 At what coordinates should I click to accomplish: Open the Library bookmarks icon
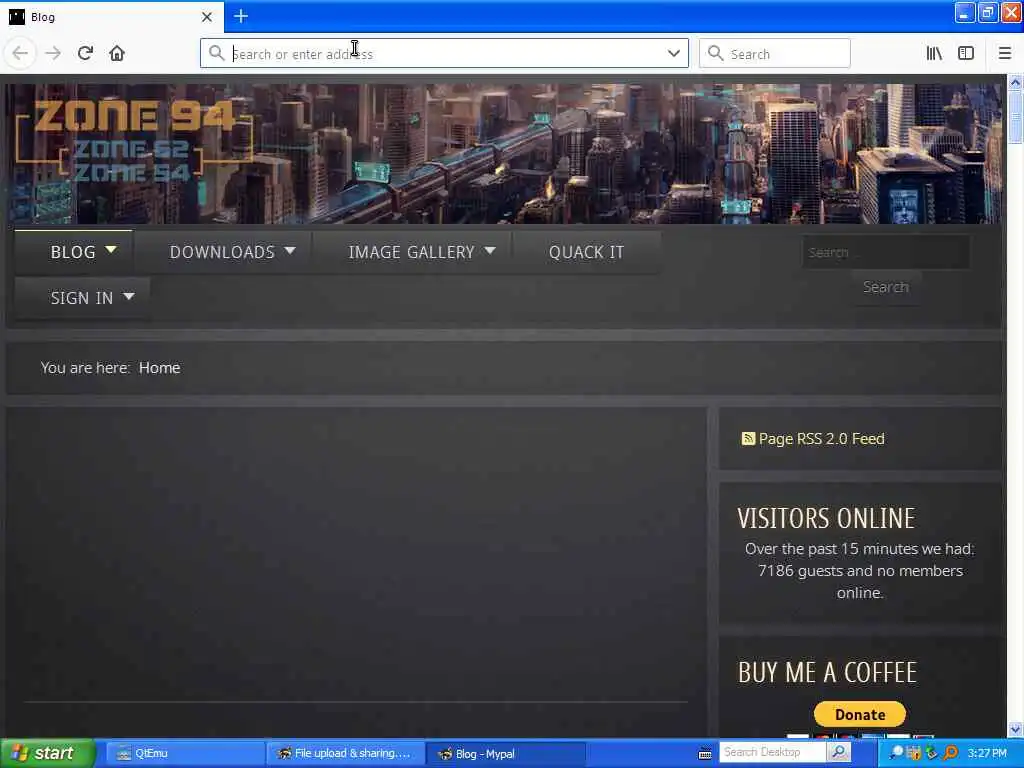[934, 54]
